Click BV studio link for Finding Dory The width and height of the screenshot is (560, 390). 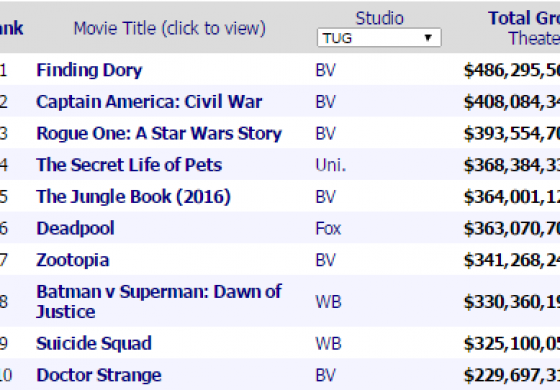tap(325, 70)
